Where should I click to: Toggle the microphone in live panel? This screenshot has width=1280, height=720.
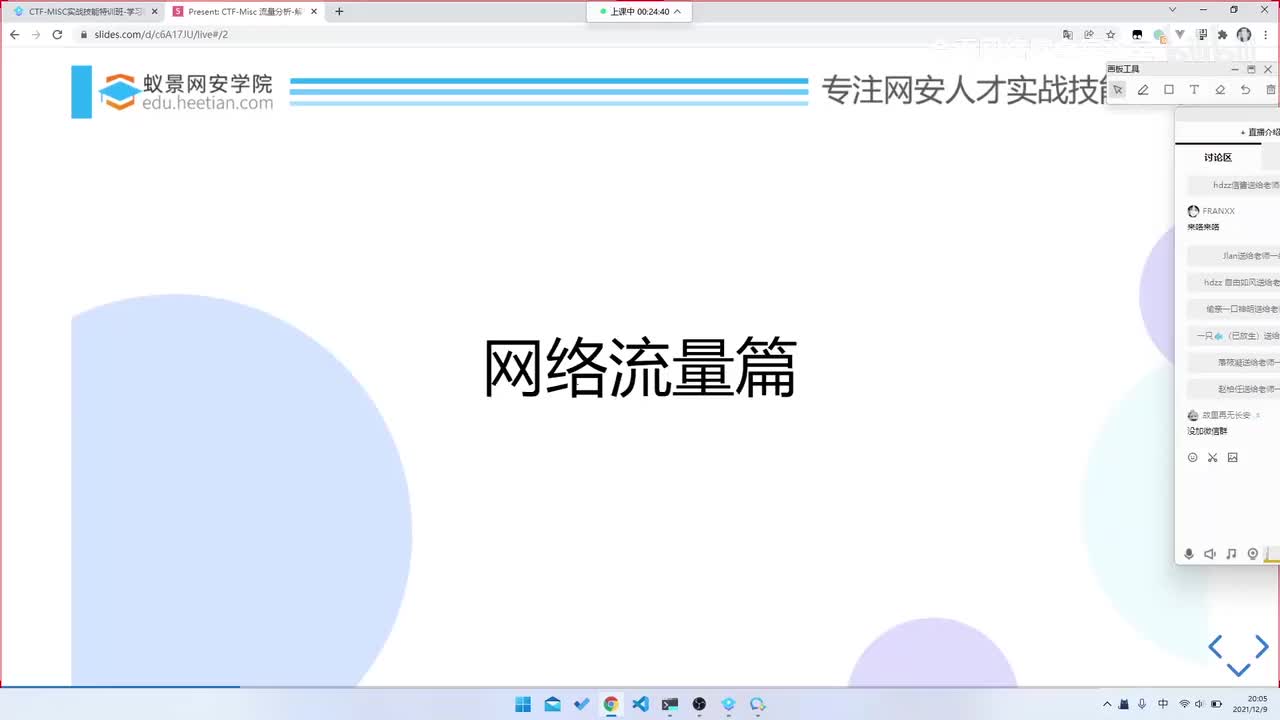1189,554
